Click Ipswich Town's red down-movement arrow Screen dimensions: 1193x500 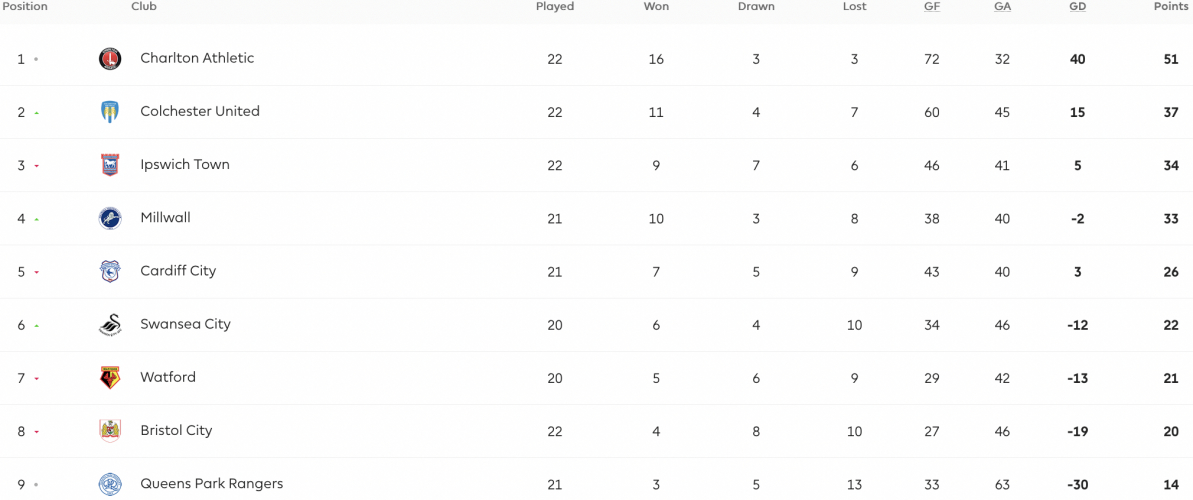tap(37, 166)
